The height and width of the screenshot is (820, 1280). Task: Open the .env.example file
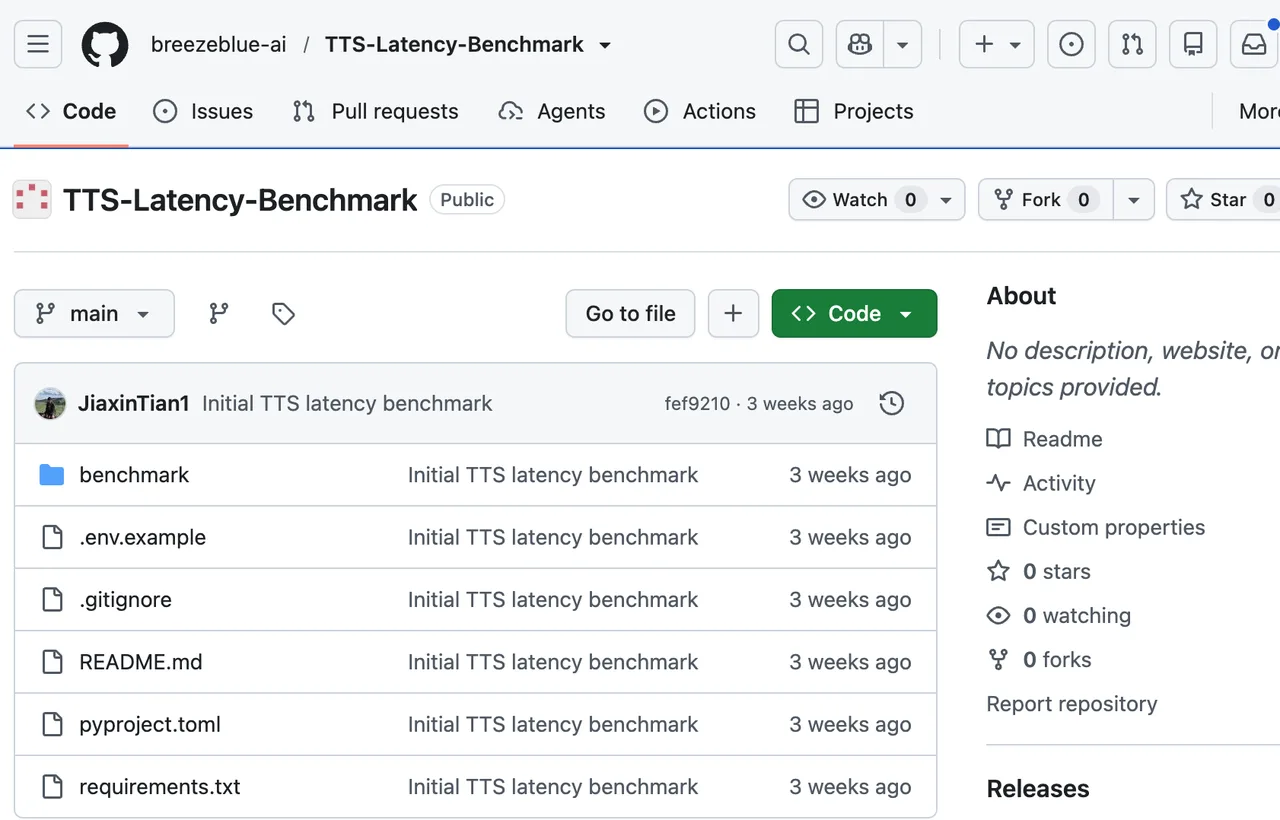pyautogui.click(x=143, y=537)
